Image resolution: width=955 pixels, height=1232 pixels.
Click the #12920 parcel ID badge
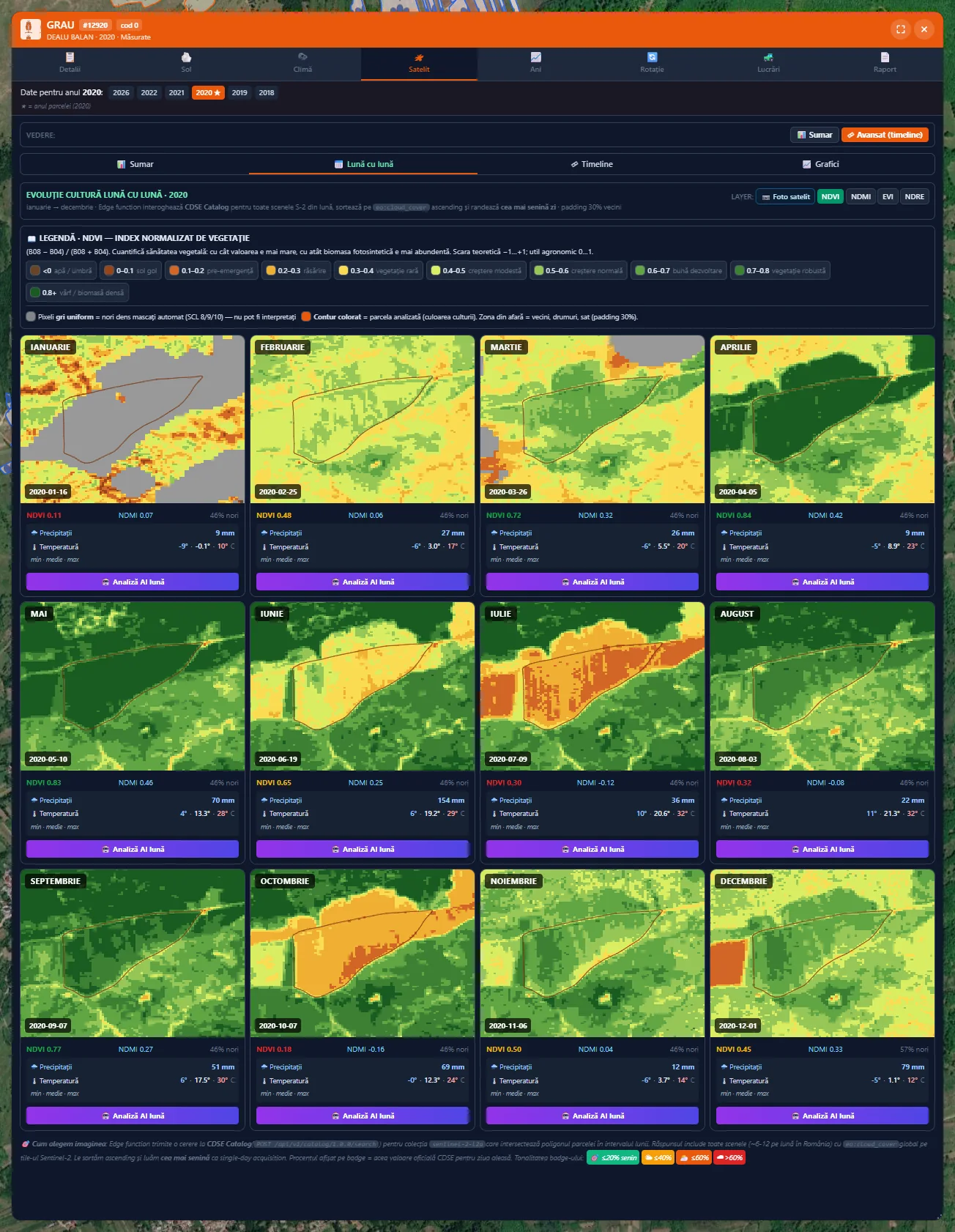[x=95, y=25]
